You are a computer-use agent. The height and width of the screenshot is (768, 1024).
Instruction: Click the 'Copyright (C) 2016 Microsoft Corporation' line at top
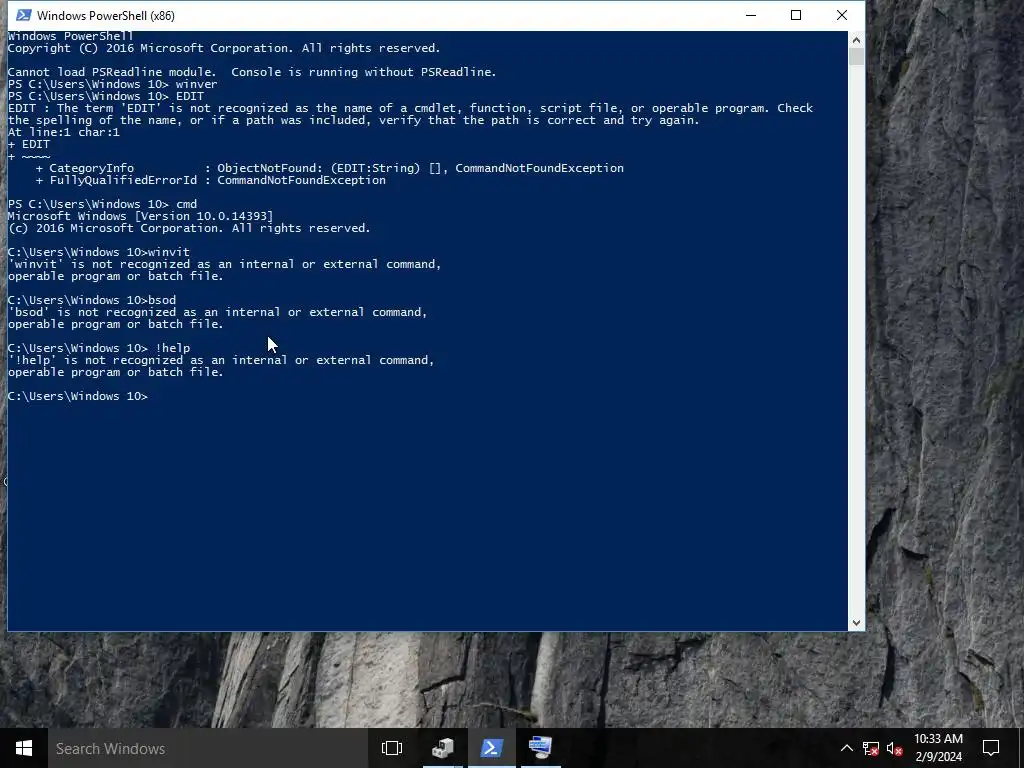(224, 48)
